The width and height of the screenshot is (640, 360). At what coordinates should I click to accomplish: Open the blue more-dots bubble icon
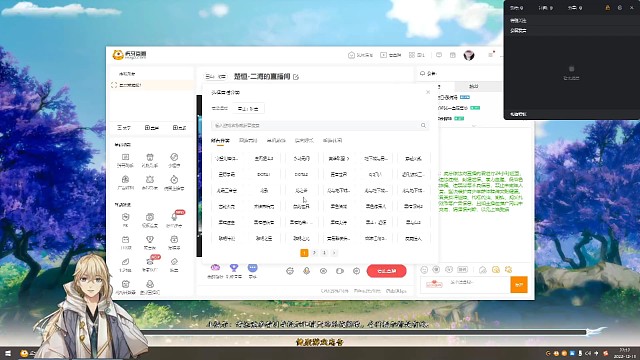click(253, 268)
